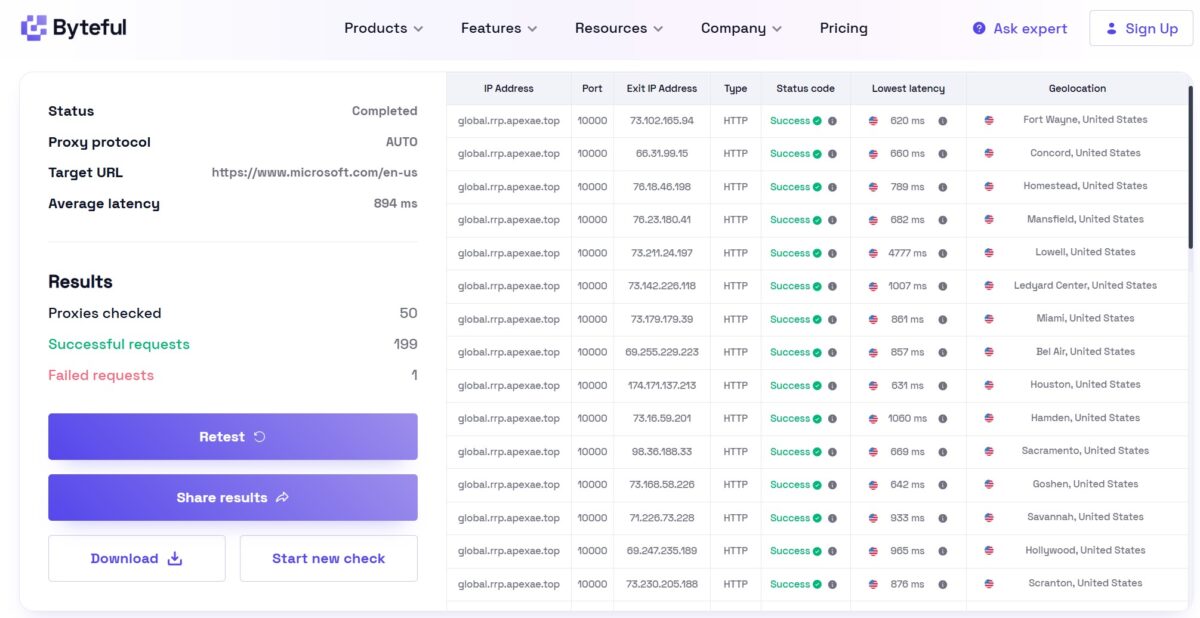
Task: Expand the Company menu
Action: [x=741, y=28]
